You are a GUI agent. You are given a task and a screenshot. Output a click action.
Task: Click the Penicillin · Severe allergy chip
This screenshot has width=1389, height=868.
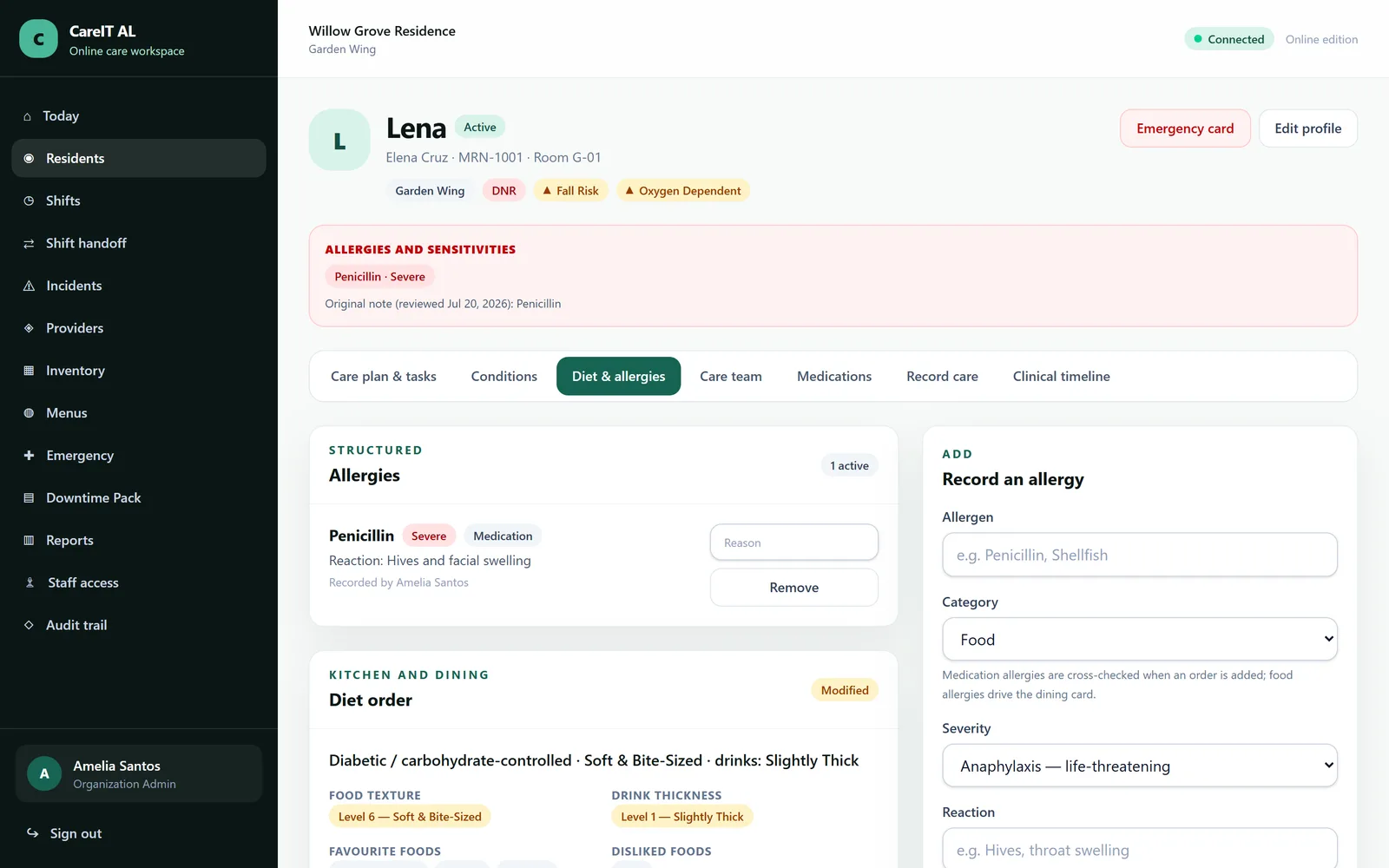[x=380, y=277]
